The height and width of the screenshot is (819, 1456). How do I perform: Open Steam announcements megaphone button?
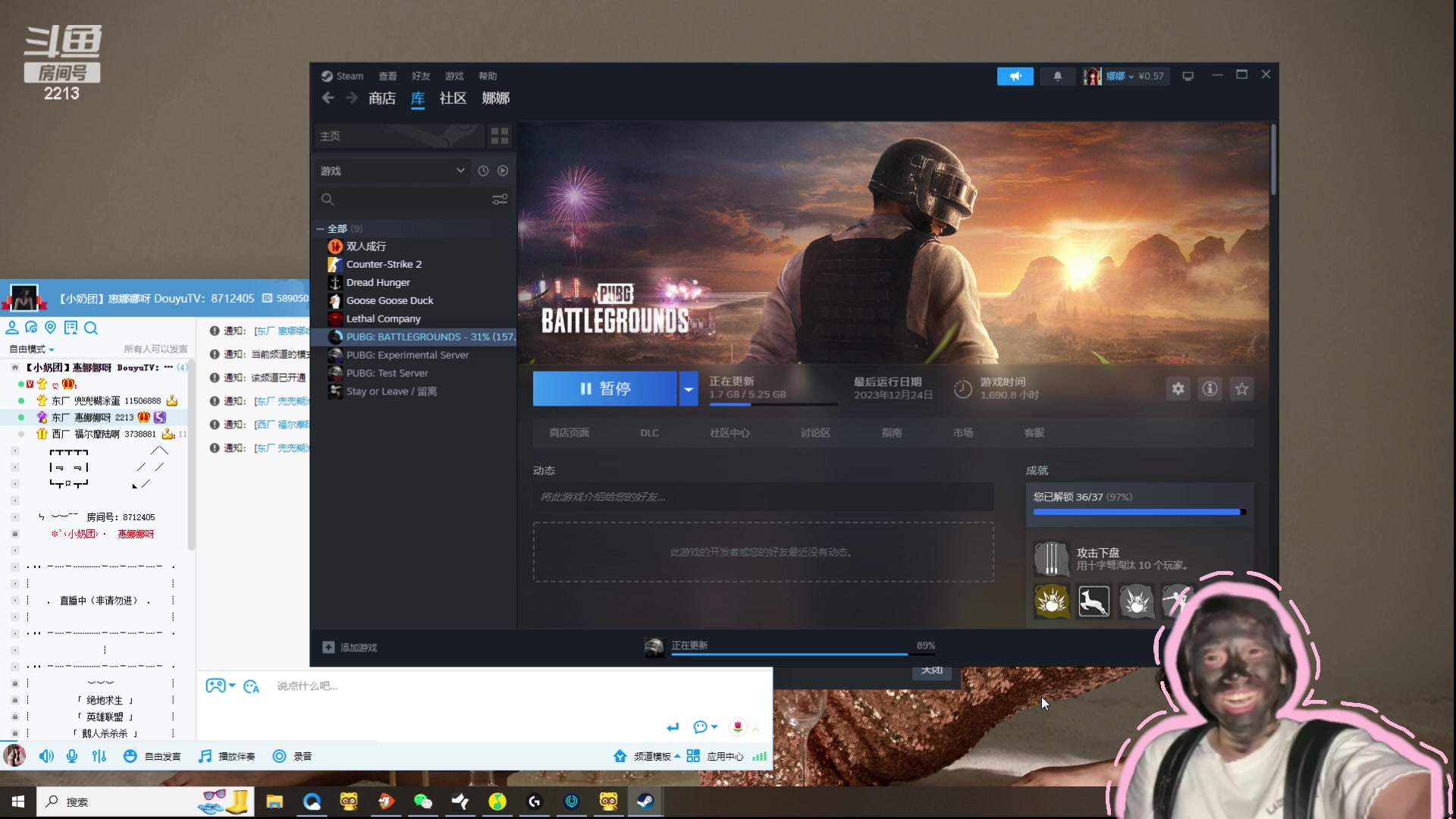(1015, 76)
